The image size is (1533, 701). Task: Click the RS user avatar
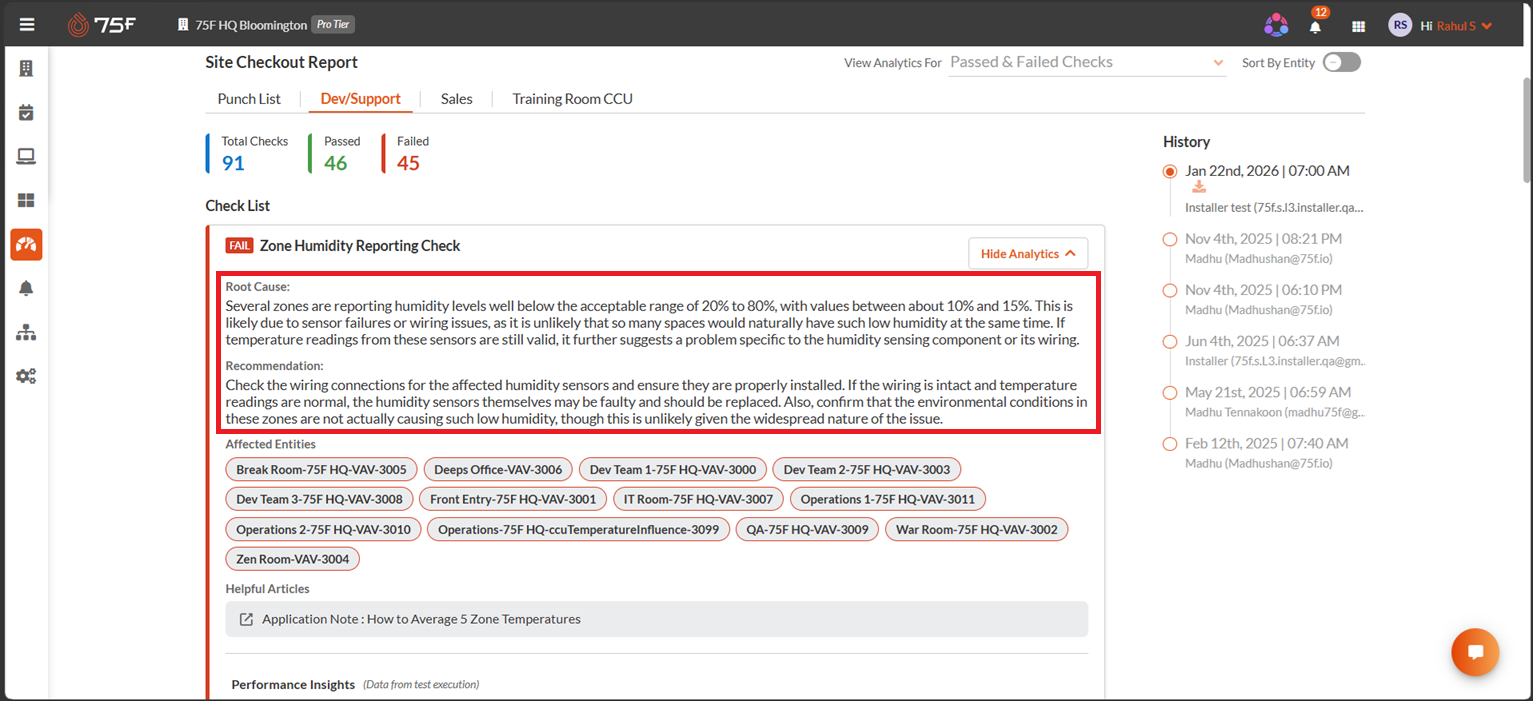(1400, 25)
